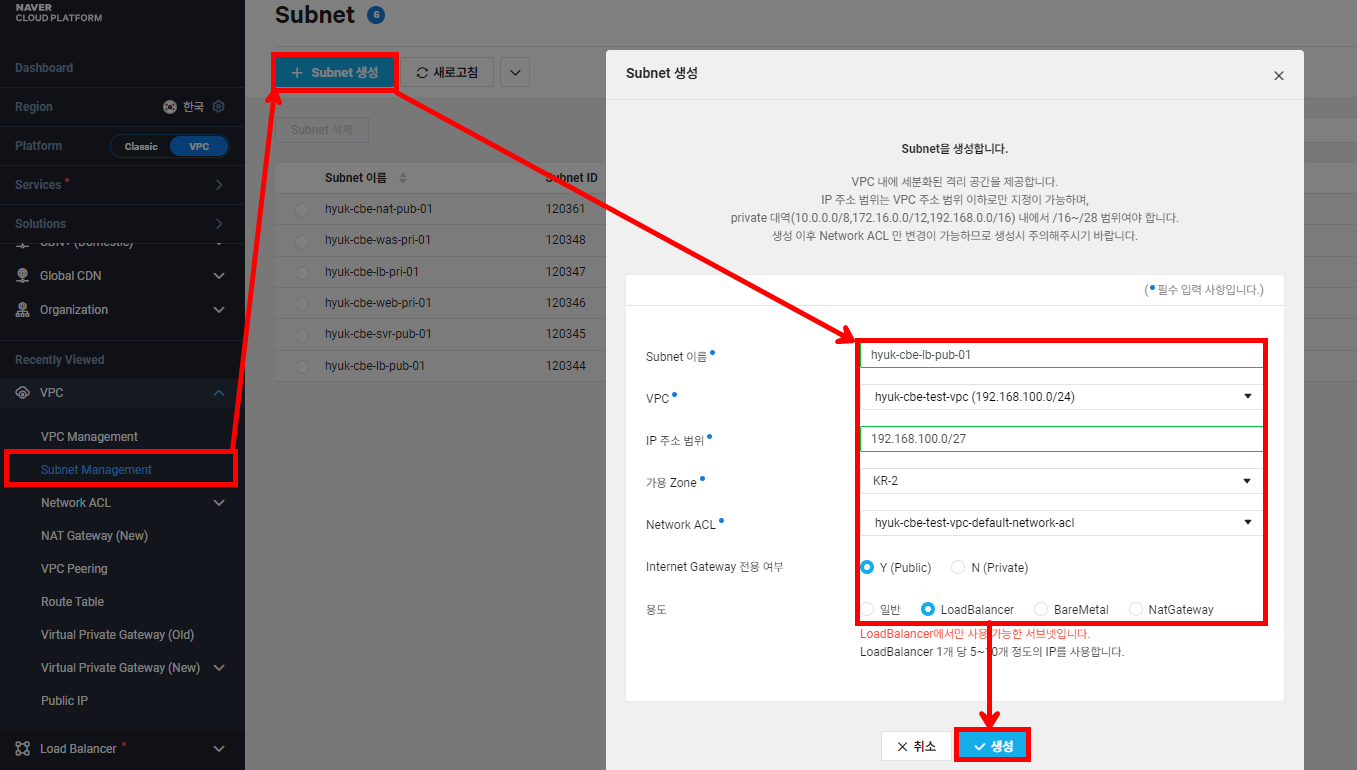Click the Region settings gear icon
Screen dimensions: 1357x770
(x=219, y=107)
